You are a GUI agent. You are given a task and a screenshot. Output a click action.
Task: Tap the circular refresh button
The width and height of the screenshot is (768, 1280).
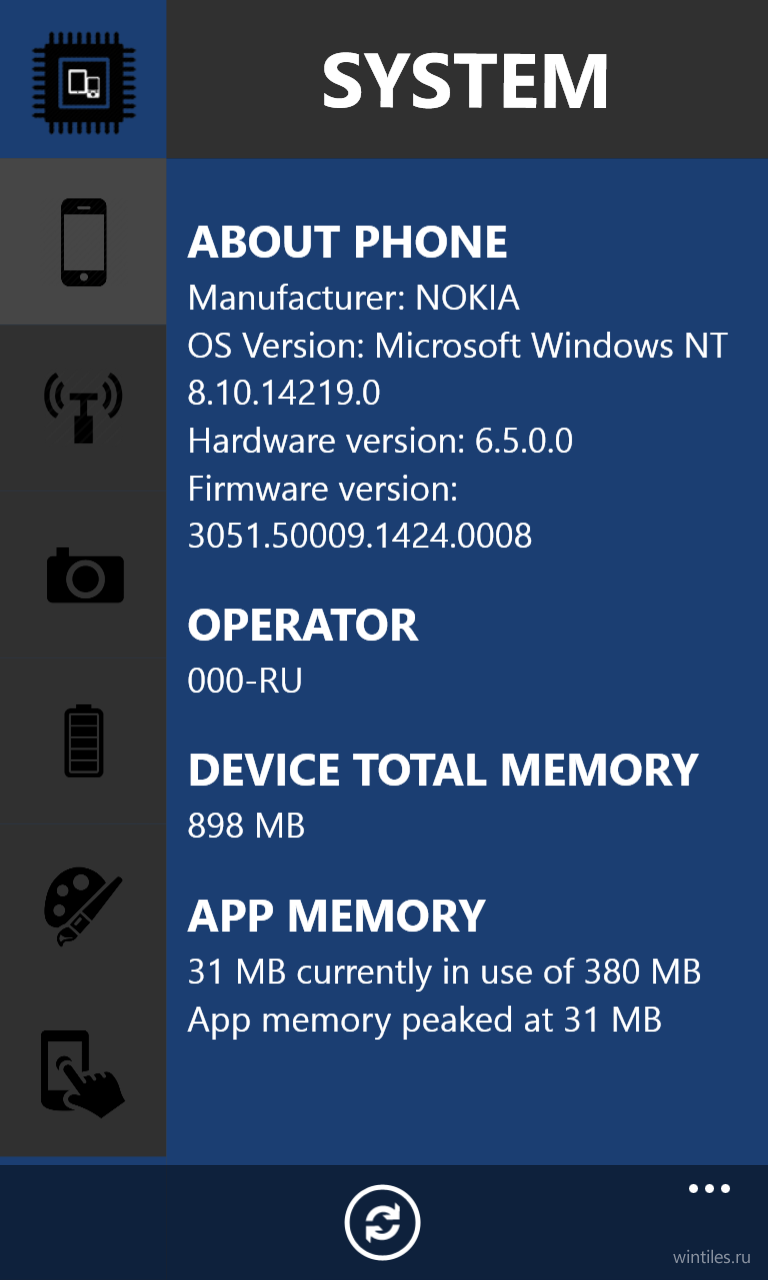383,1222
